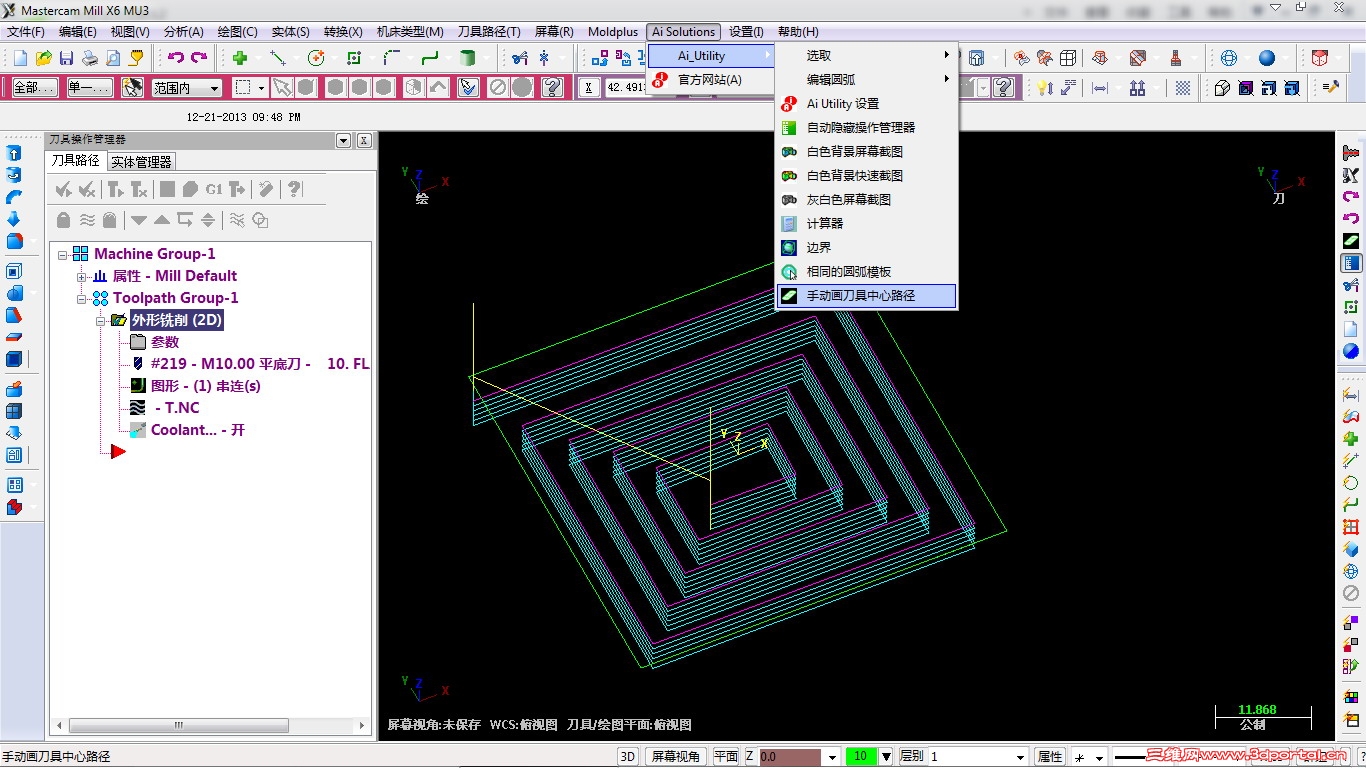Collapse the Toolpath Group-1 node
Image resolution: width=1366 pixels, height=768 pixels.
point(81,298)
